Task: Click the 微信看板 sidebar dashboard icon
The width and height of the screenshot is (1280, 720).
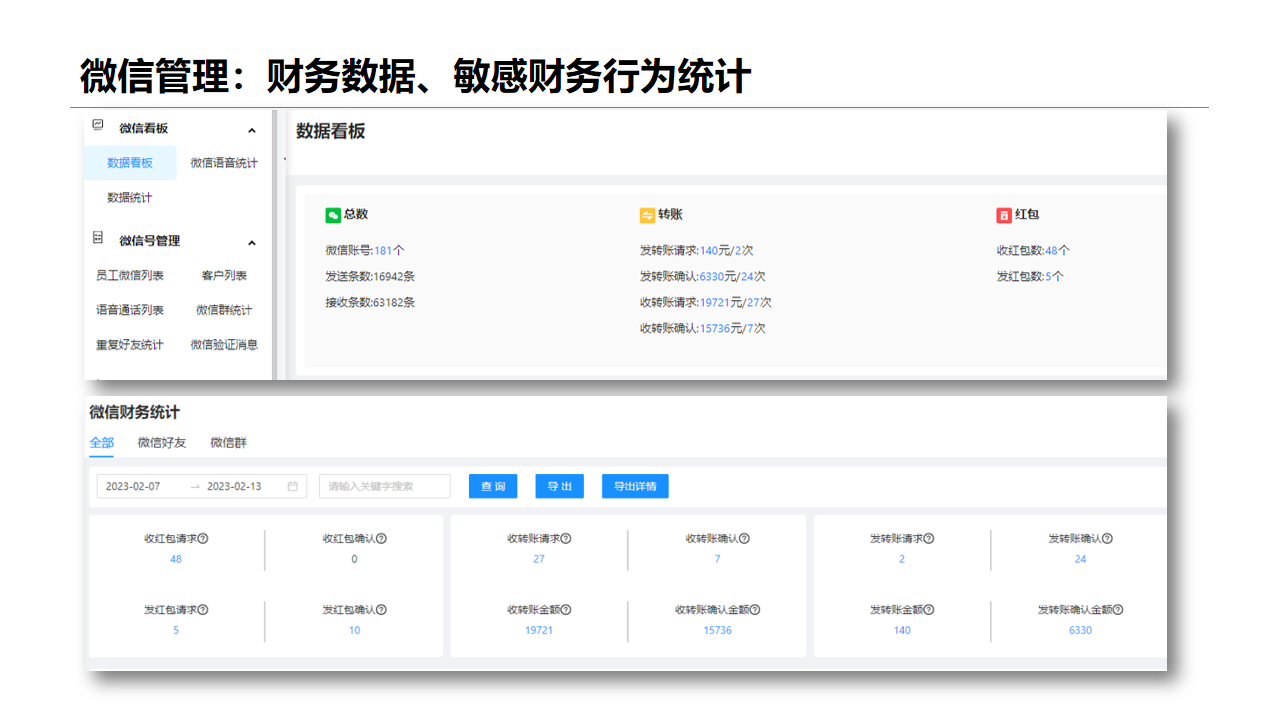Action: pyautogui.click(x=98, y=126)
